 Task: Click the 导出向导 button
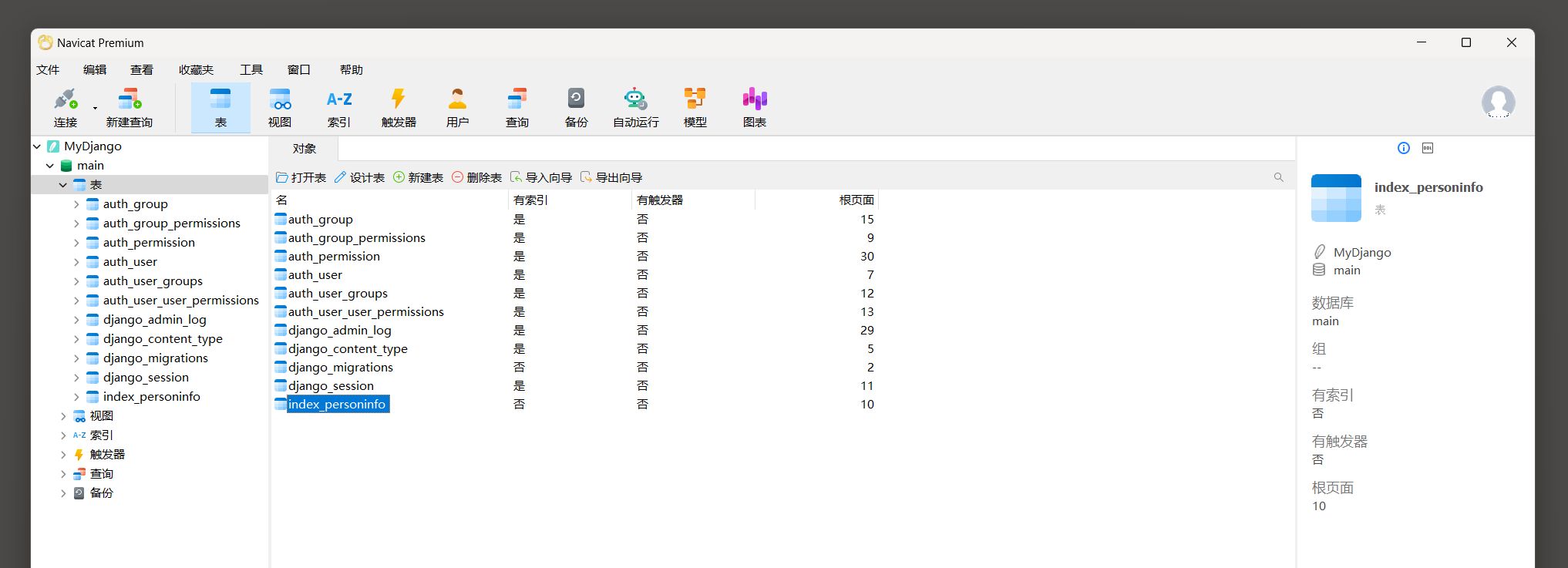611,178
